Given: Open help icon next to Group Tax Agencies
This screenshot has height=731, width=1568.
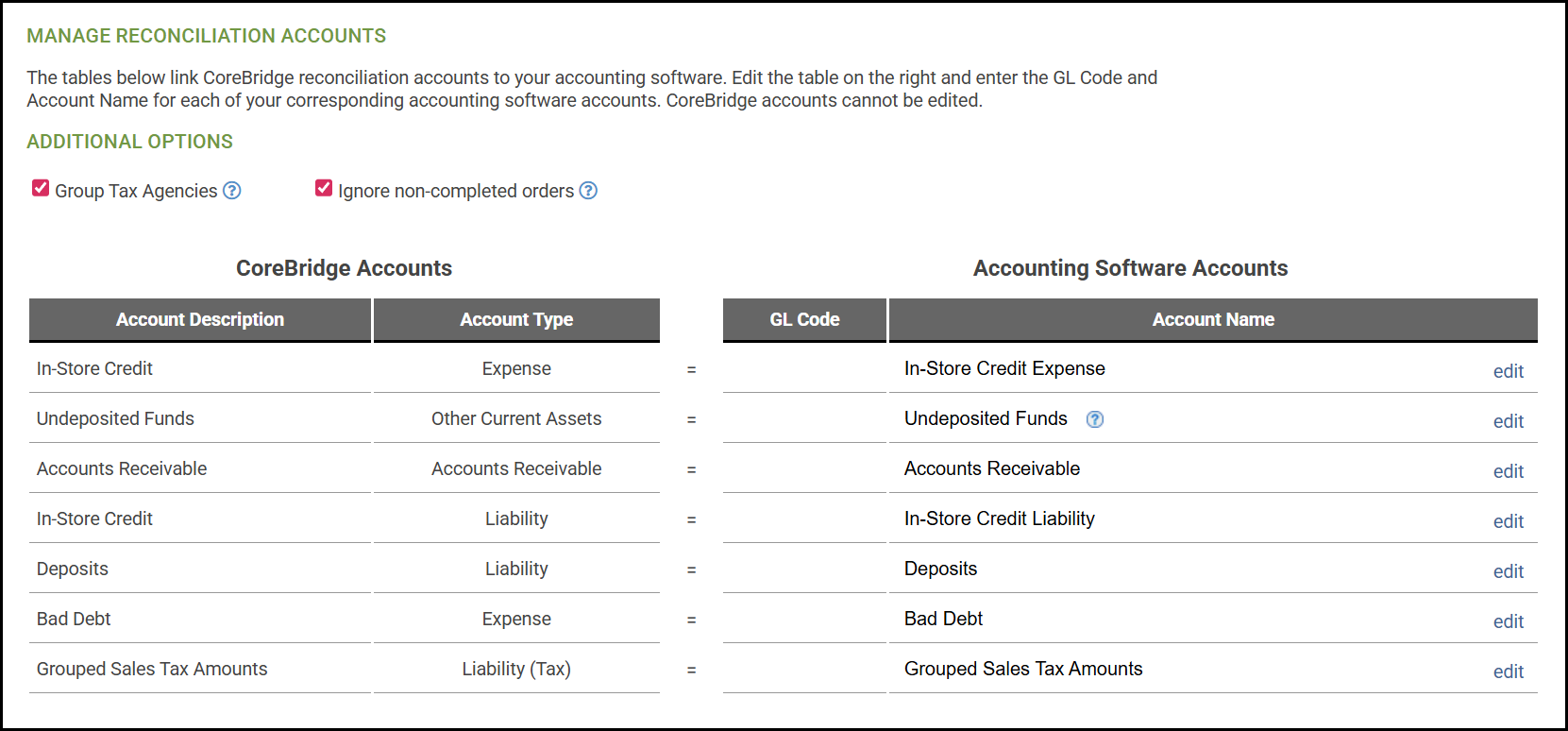Looking at the screenshot, I should tap(232, 191).
